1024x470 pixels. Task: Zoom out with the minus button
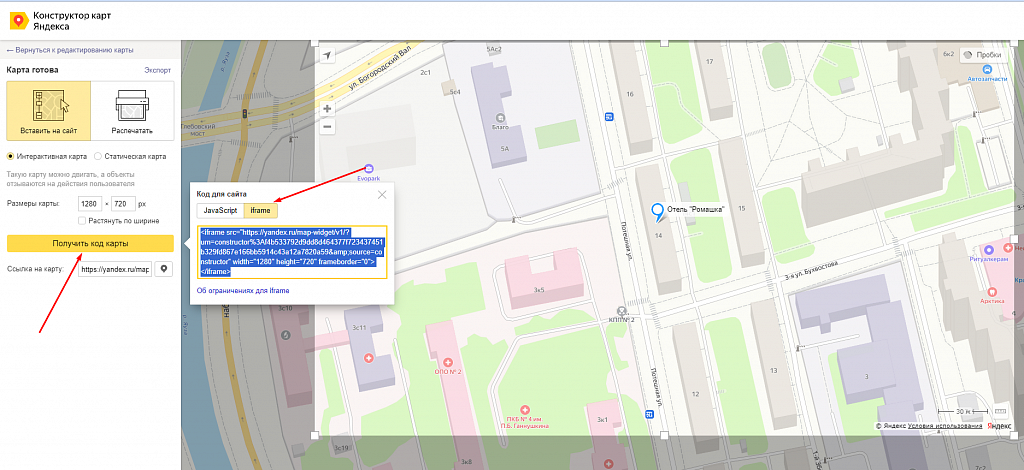(x=327, y=127)
